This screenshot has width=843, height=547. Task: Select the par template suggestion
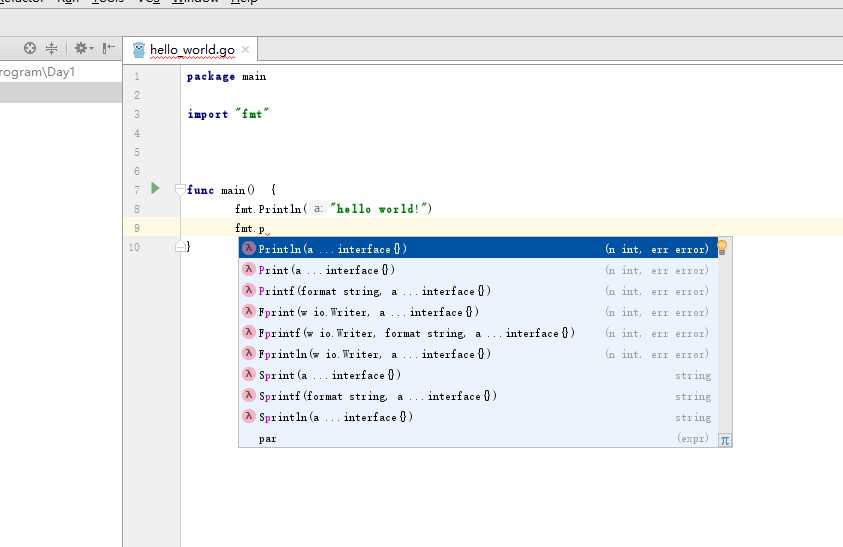pos(478,438)
